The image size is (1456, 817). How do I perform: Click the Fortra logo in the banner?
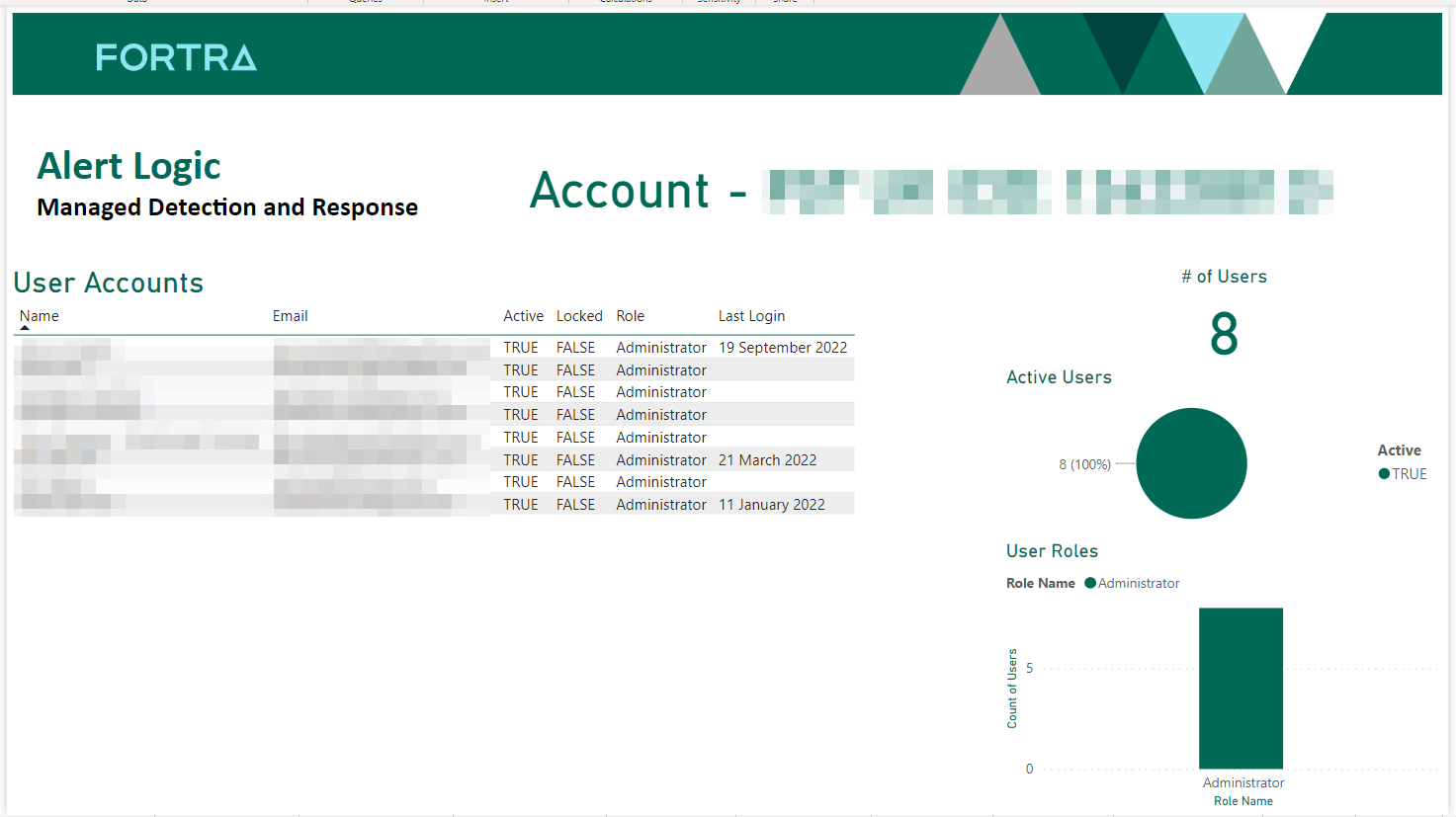pyautogui.click(x=176, y=57)
